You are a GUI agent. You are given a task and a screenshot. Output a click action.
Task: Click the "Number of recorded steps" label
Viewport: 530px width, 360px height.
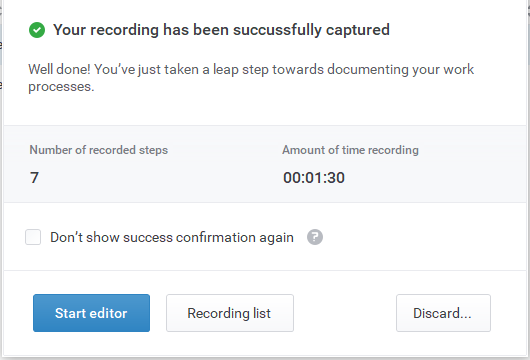[99, 150]
